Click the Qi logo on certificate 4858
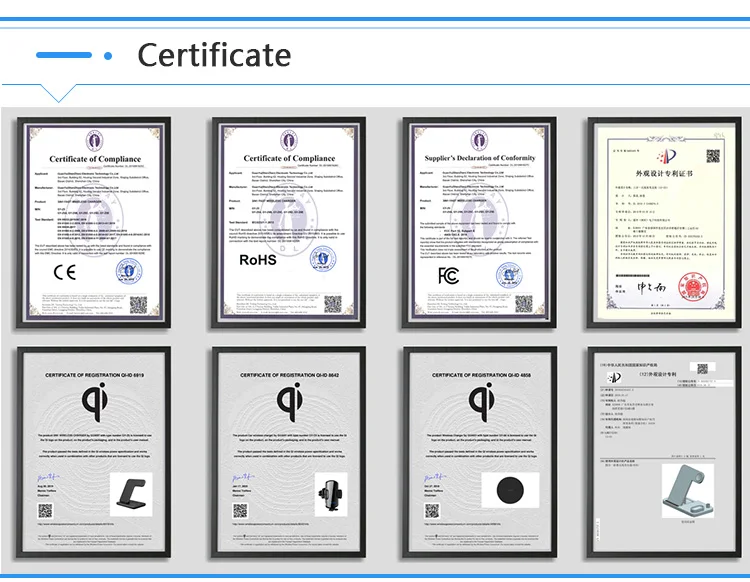750x582 pixels. pyautogui.click(x=481, y=401)
